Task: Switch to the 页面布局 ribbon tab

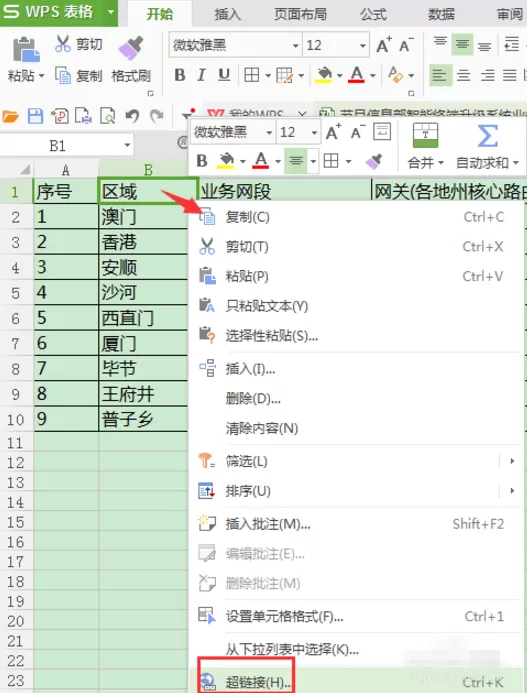Action: (x=300, y=14)
